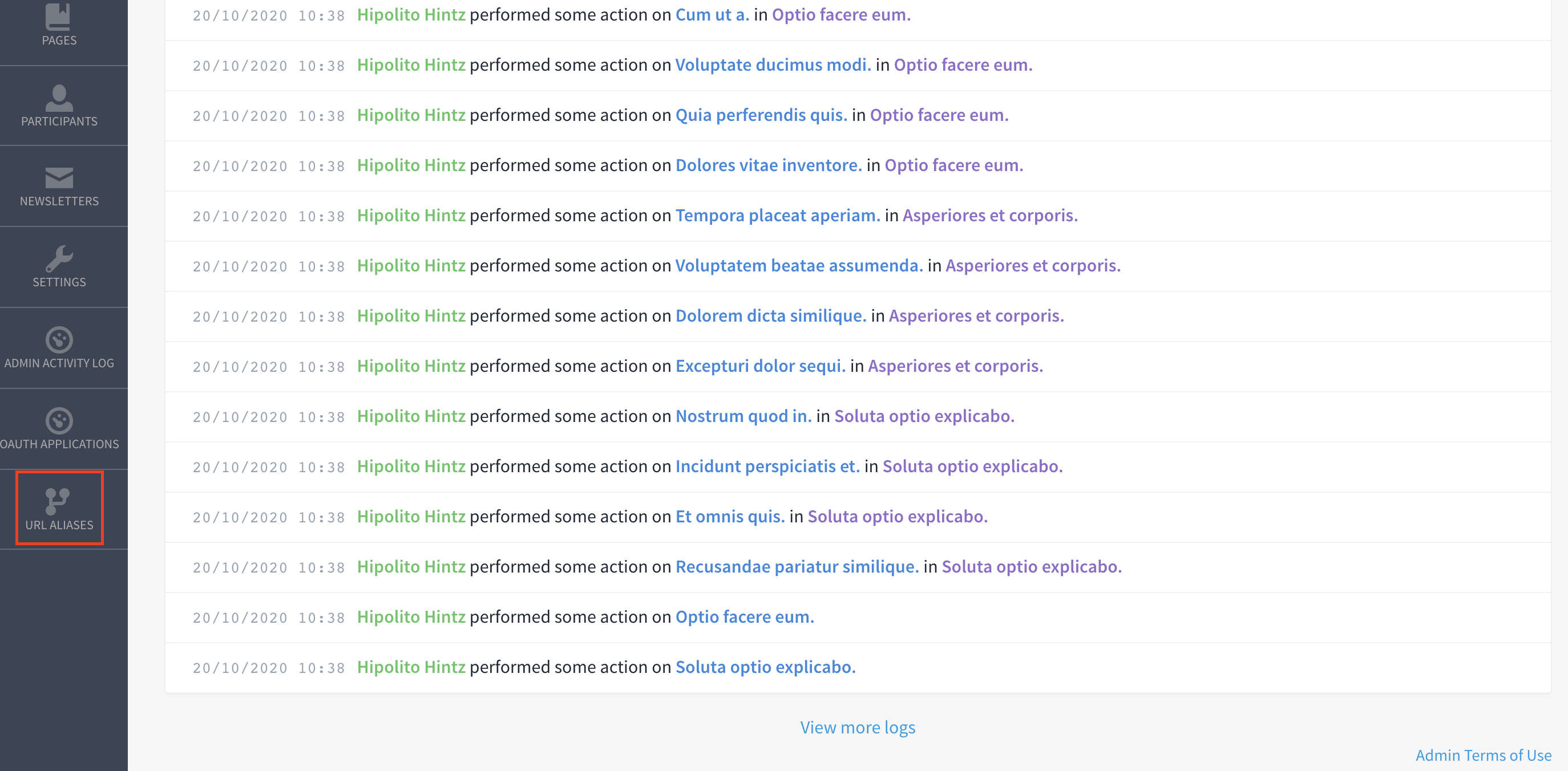Image resolution: width=1568 pixels, height=771 pixels.
Task: Open Incidunt perspiciatis et. link
Action: pyautogui.click(x=767, y=466)
